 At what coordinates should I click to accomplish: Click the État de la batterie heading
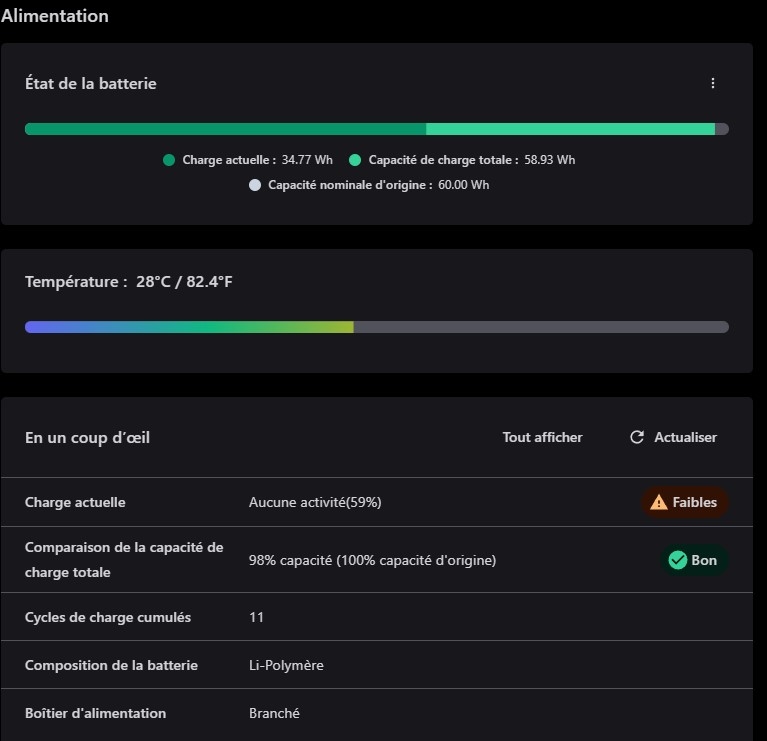[x=91, y=84]
